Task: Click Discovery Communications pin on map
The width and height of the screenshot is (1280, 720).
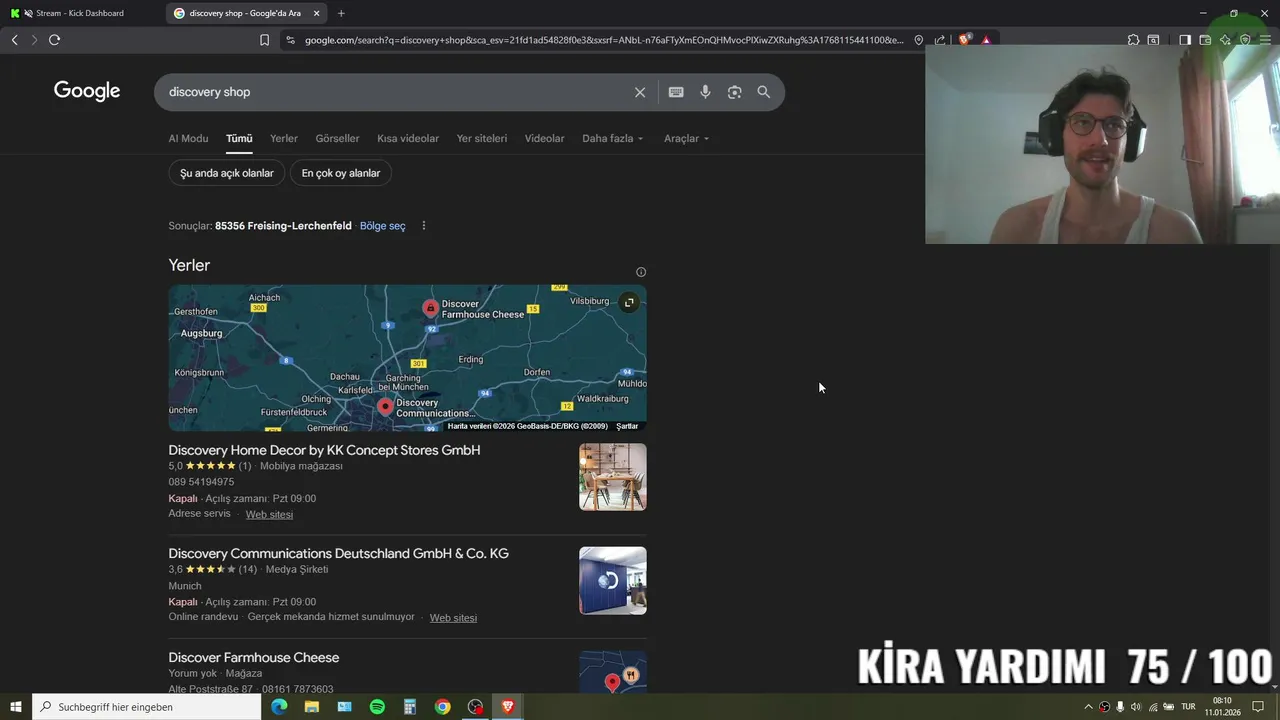Action: 385,406
